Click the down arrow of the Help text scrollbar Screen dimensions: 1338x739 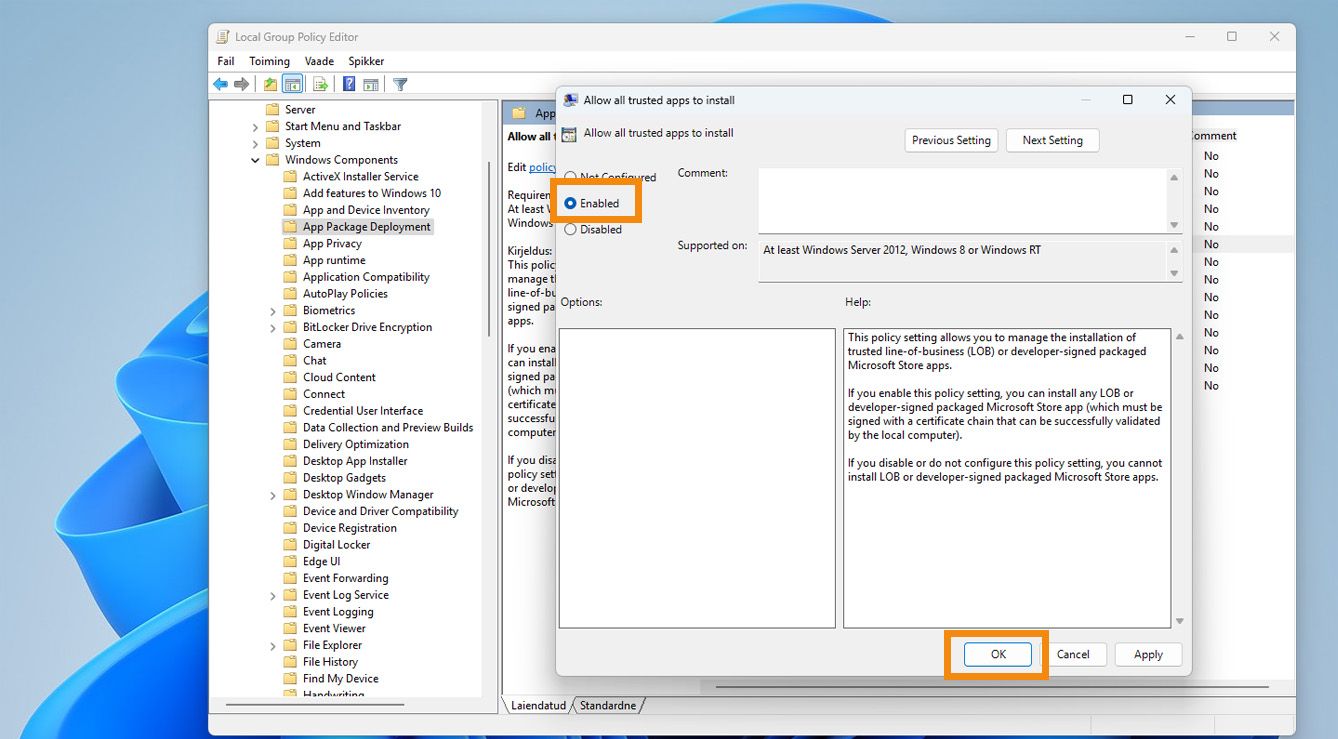1180,621
